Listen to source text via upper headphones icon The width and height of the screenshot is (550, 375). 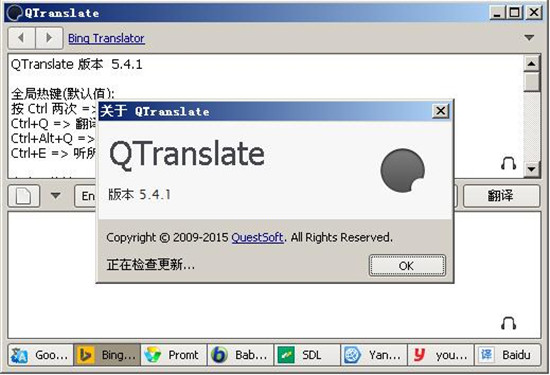[508, 164]
